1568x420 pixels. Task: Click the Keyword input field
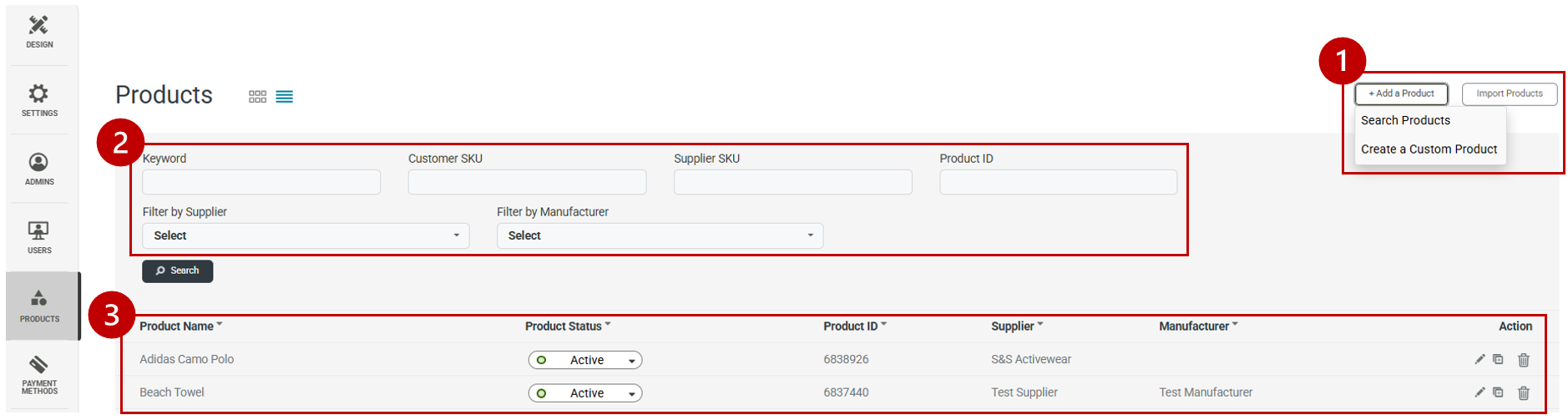point(261,182)
